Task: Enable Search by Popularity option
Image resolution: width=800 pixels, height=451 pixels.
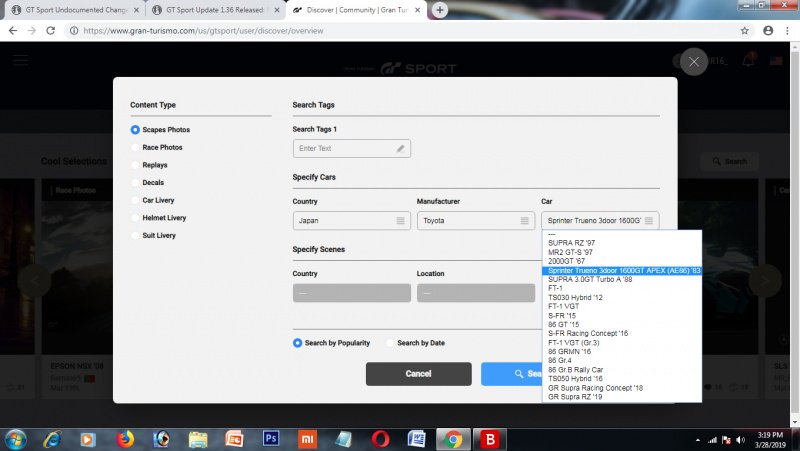Action: coord(297,343)
